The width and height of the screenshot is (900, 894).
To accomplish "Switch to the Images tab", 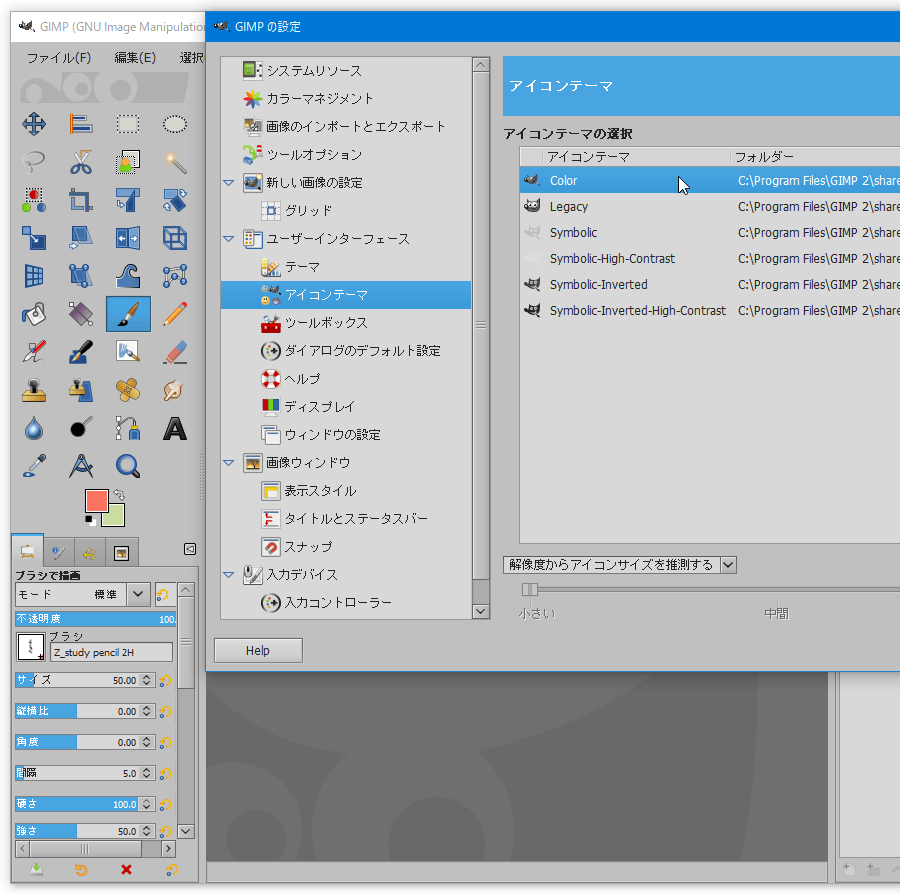I will point(121,553).
